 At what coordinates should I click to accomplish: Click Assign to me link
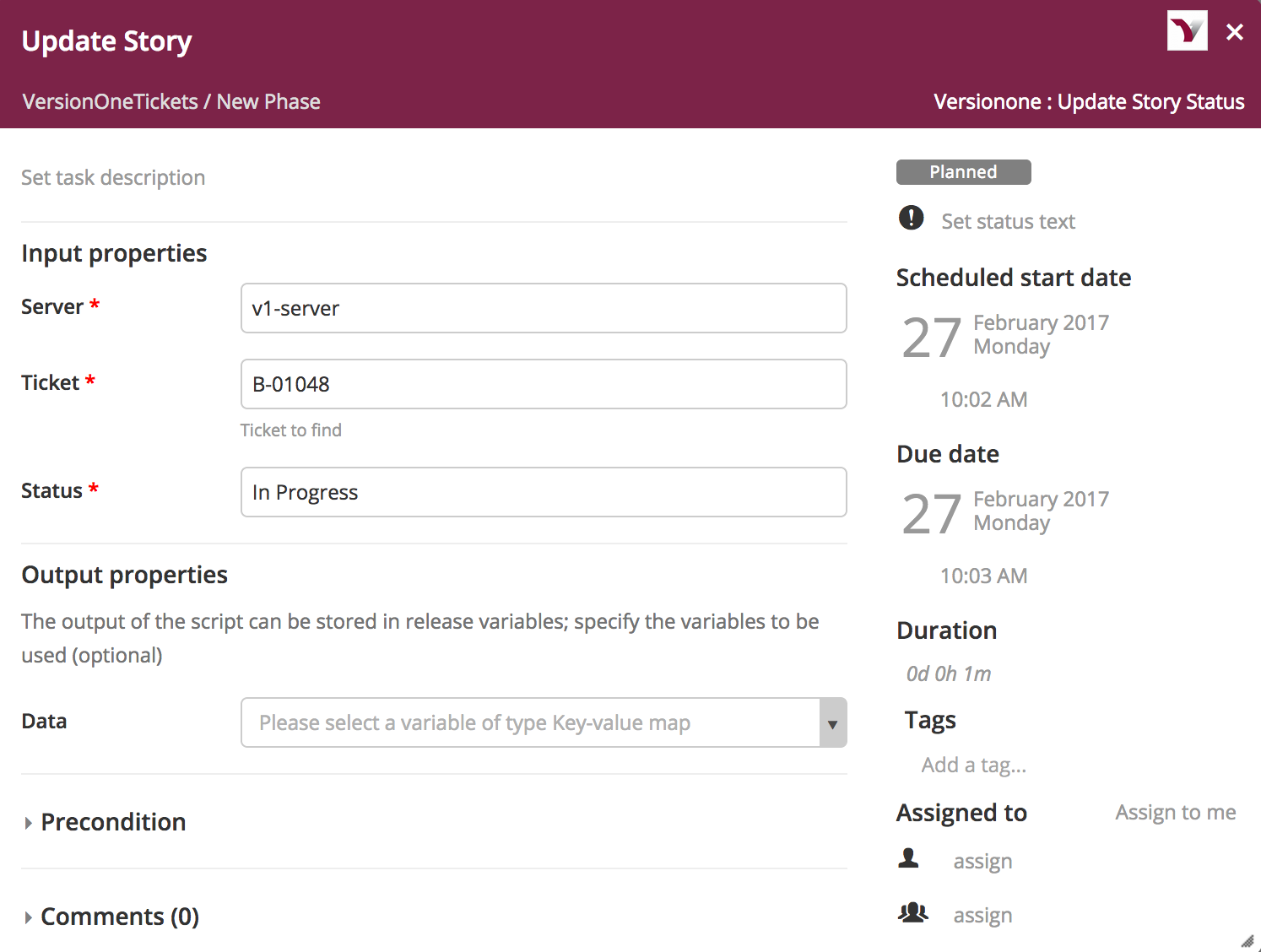[1175, 812]
